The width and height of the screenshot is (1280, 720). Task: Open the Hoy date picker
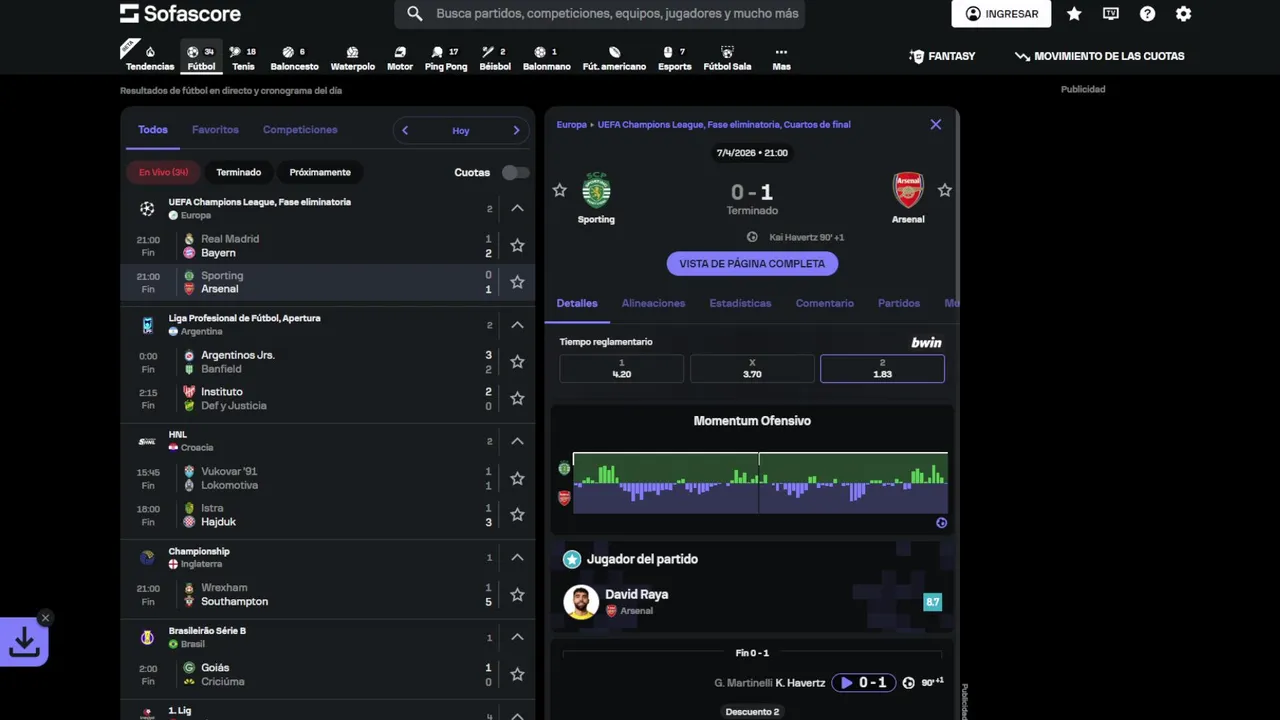point(461,130)
